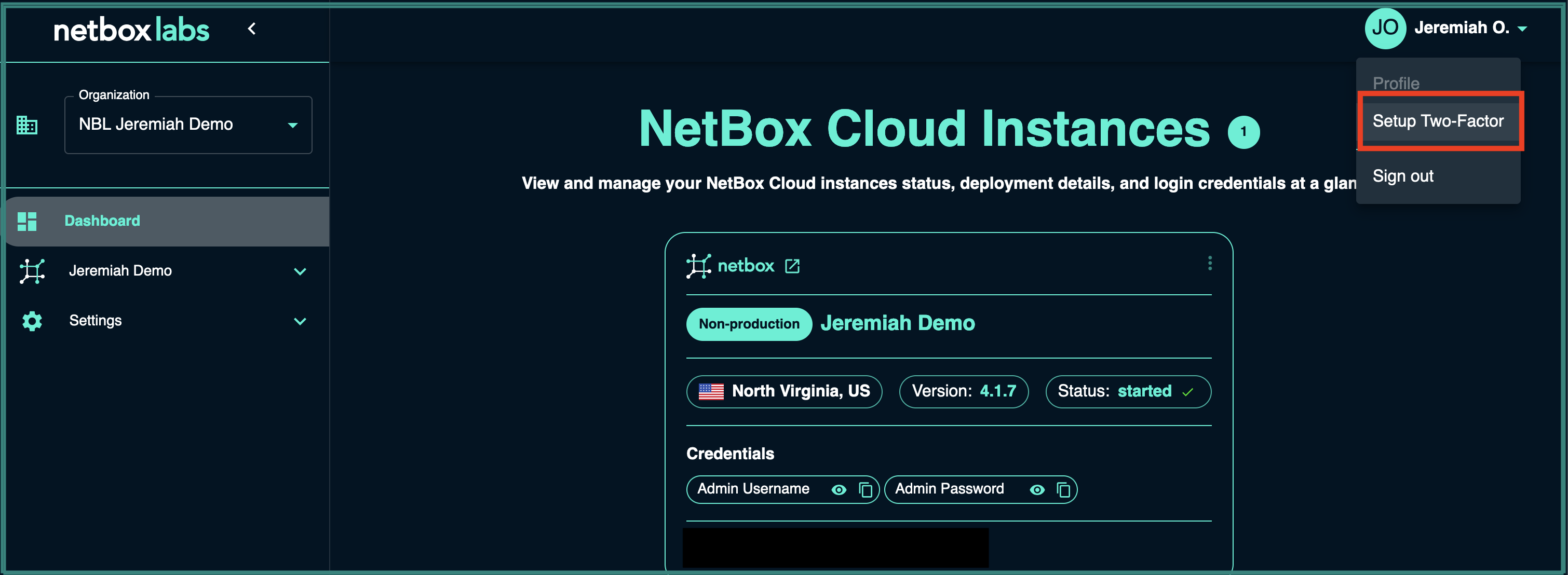1568x575 pixels.
Task: Click the organization building icon
Action: 27,125
